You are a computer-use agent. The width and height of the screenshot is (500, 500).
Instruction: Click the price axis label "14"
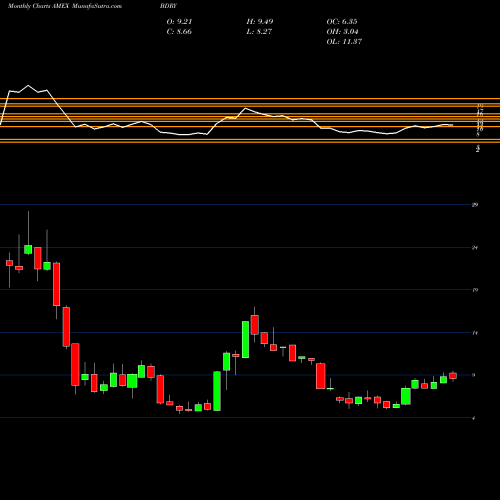pos(475,333)
